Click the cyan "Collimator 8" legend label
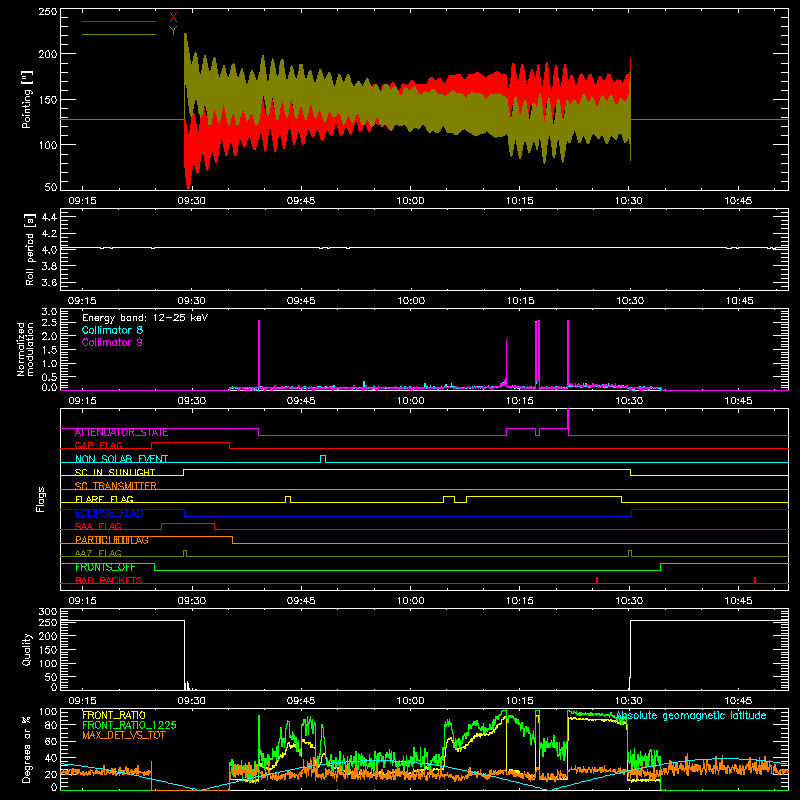 click(112, 330)
